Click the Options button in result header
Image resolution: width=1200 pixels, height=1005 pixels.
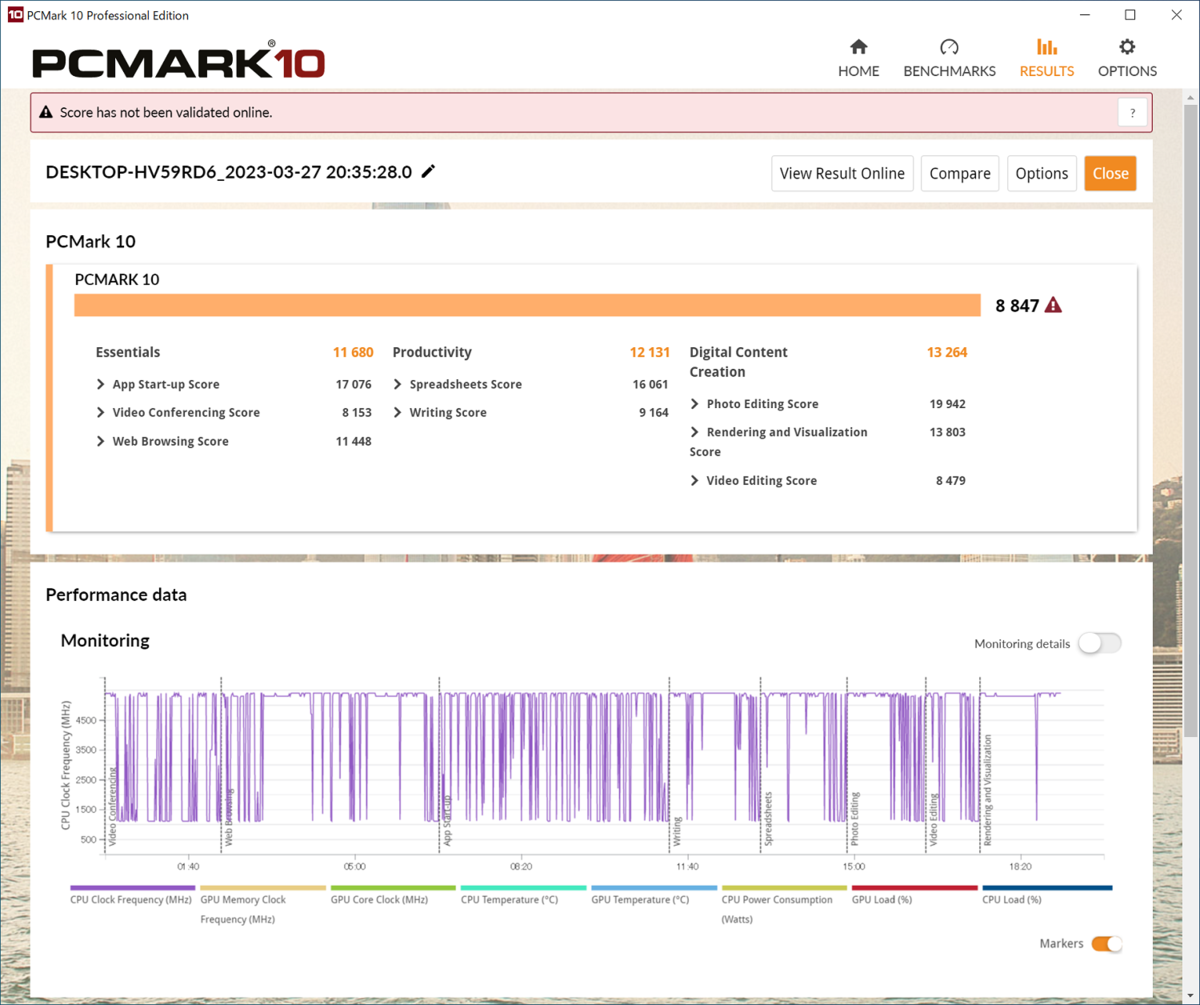(1042, 173)
